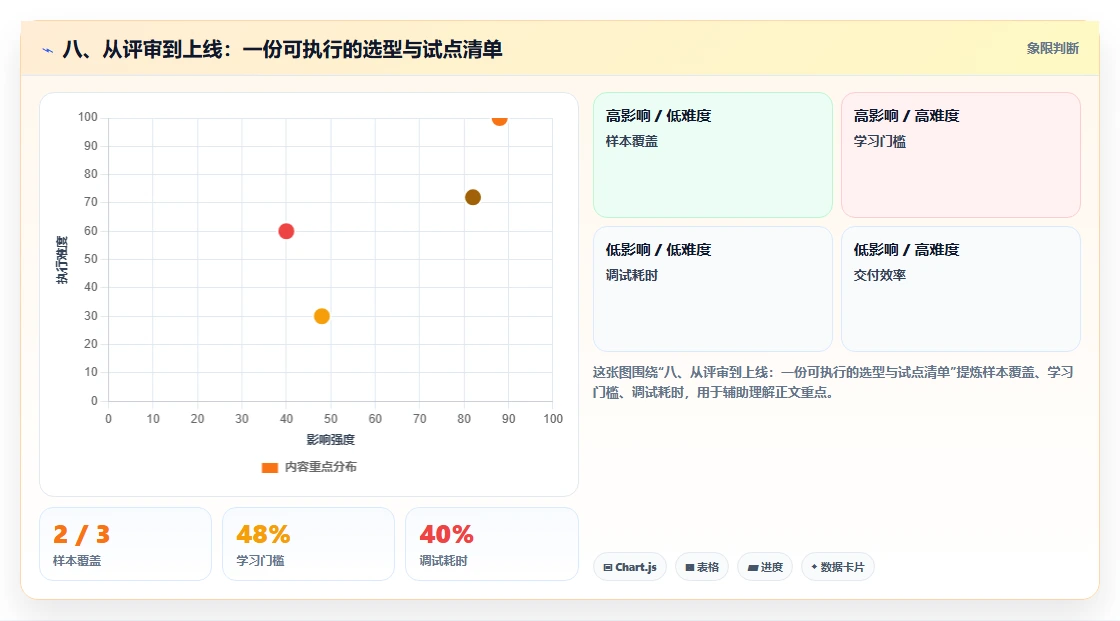
Task: Click the 48% 学习门槛 stat card
Action: point(309,545)
